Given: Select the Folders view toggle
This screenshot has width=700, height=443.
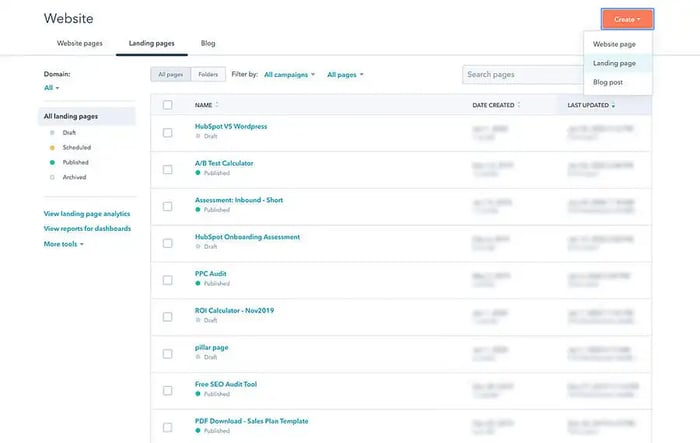Looking at the screenshot, I should (208, 75).
